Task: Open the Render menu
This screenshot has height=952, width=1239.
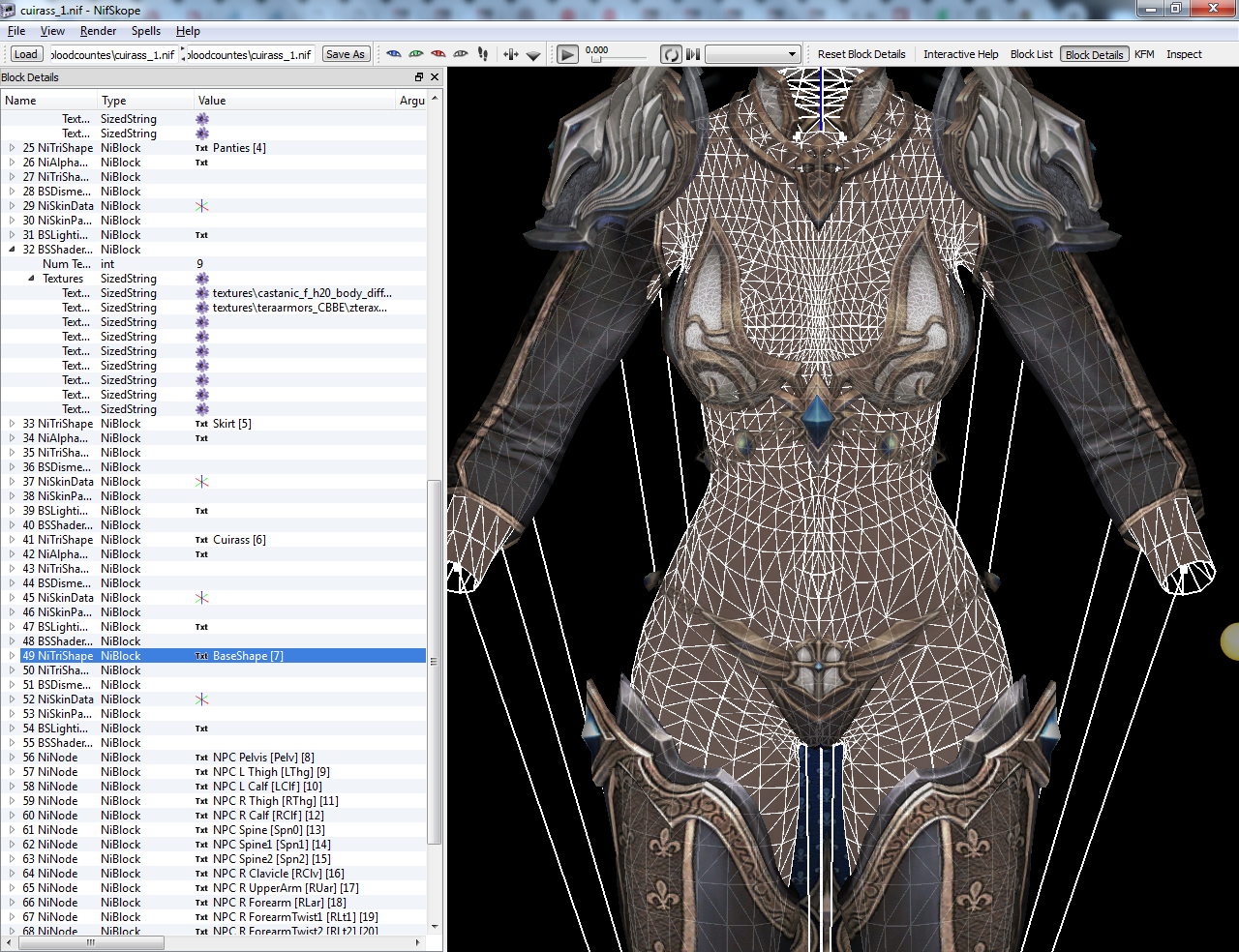Action: click(98, 31)
